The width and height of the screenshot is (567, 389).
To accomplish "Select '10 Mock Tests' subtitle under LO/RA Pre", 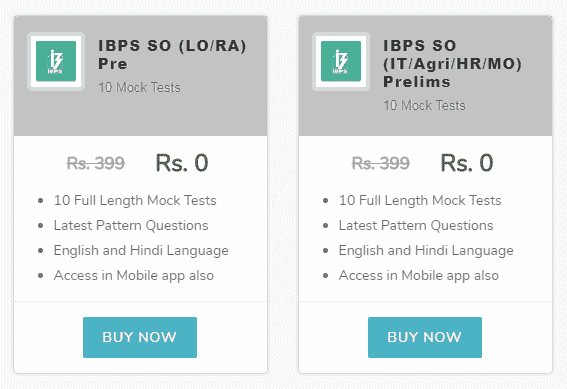I will coord(140,87).
